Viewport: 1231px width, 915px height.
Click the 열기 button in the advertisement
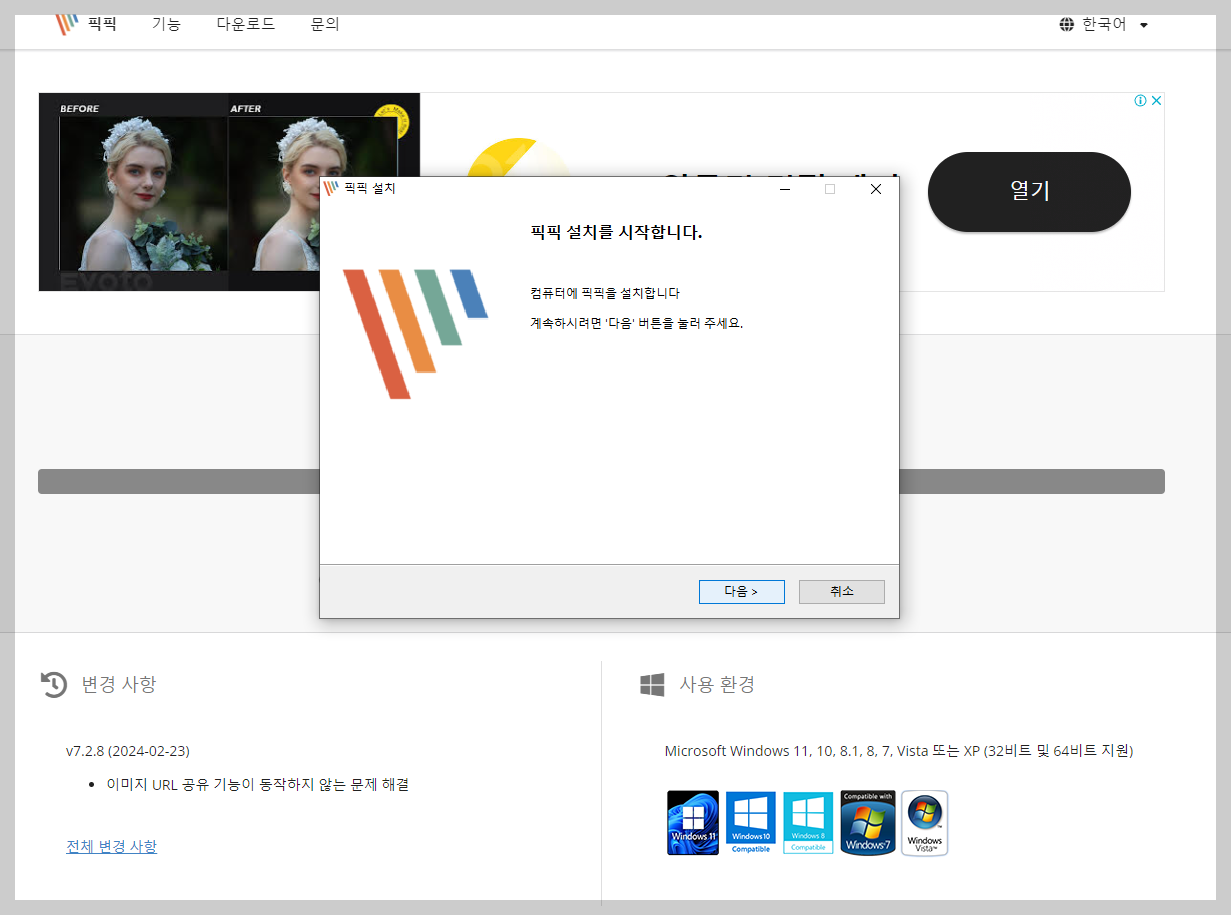click(1029, 191)
